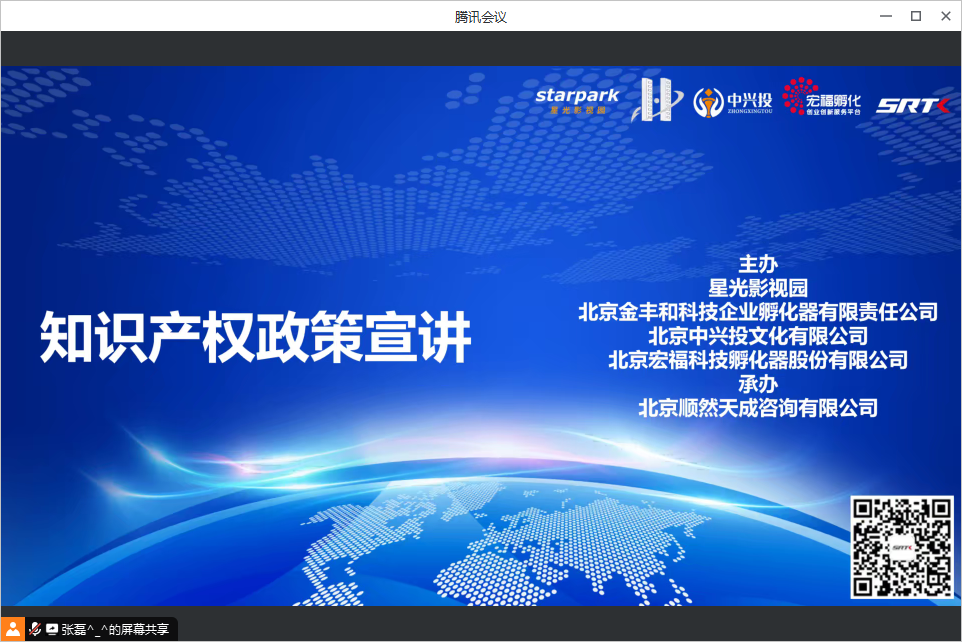Click the orange participant avatar icon

pos(12,629)
